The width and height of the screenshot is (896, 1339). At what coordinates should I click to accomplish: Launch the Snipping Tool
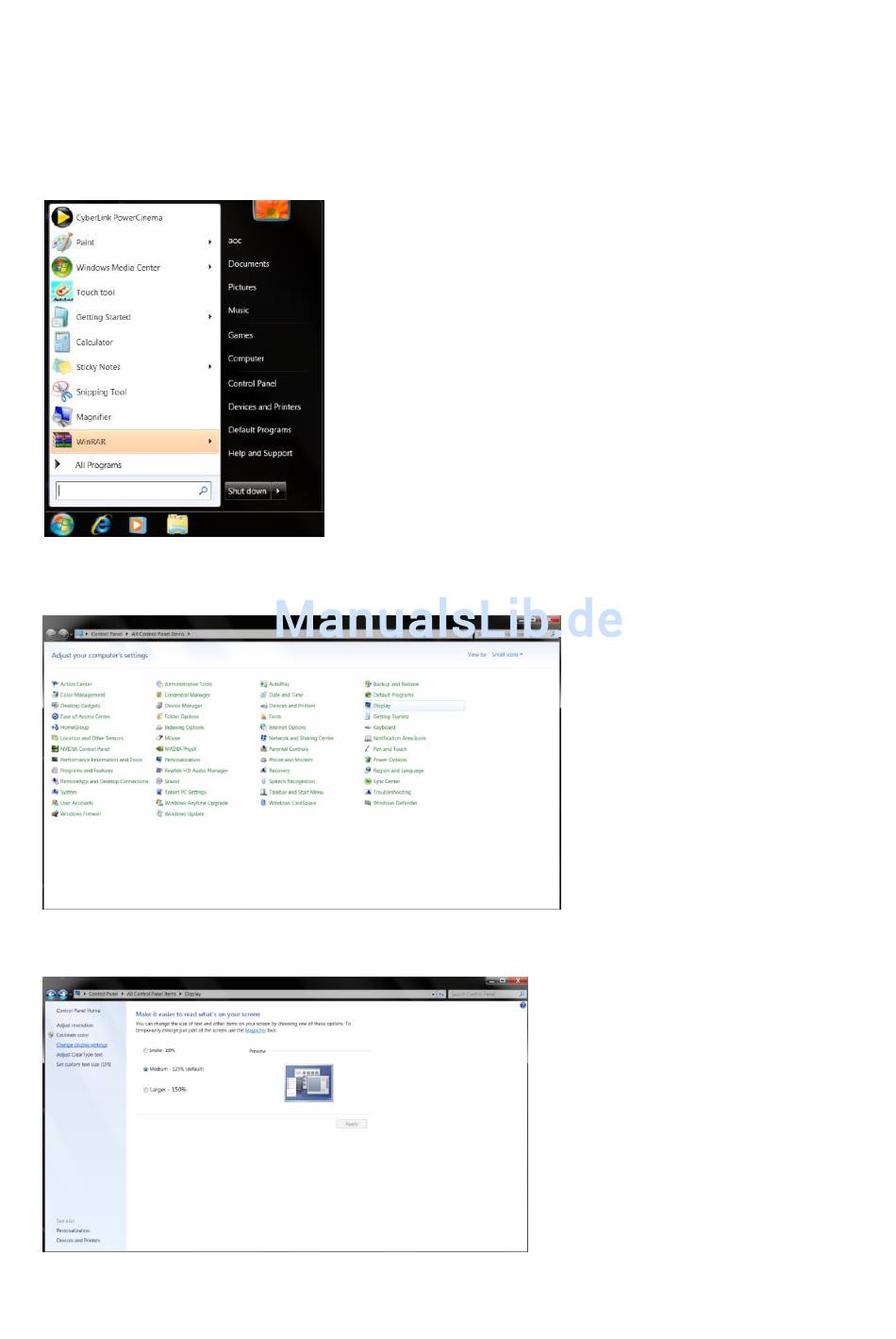pos(101,392)
